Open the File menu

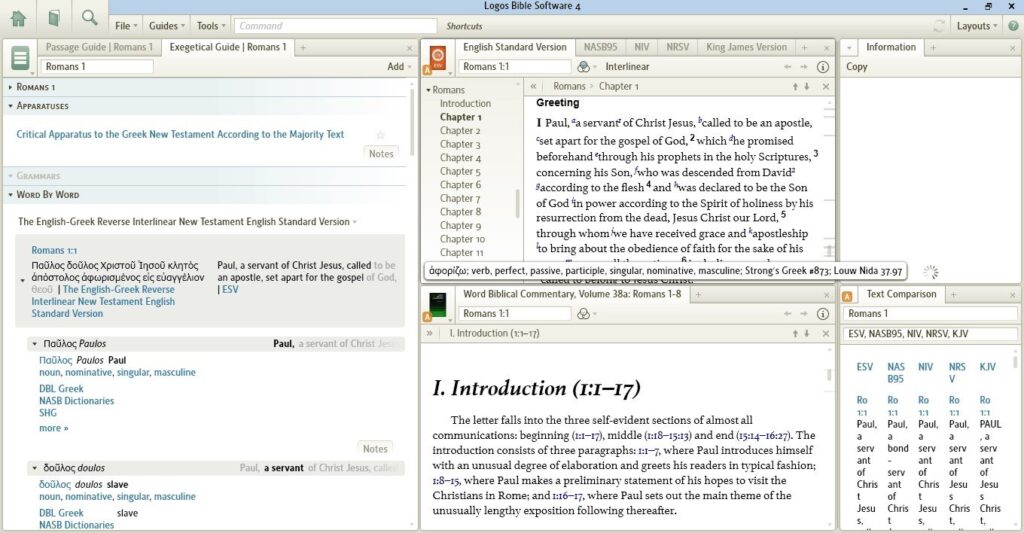click(x=126, y=25)
